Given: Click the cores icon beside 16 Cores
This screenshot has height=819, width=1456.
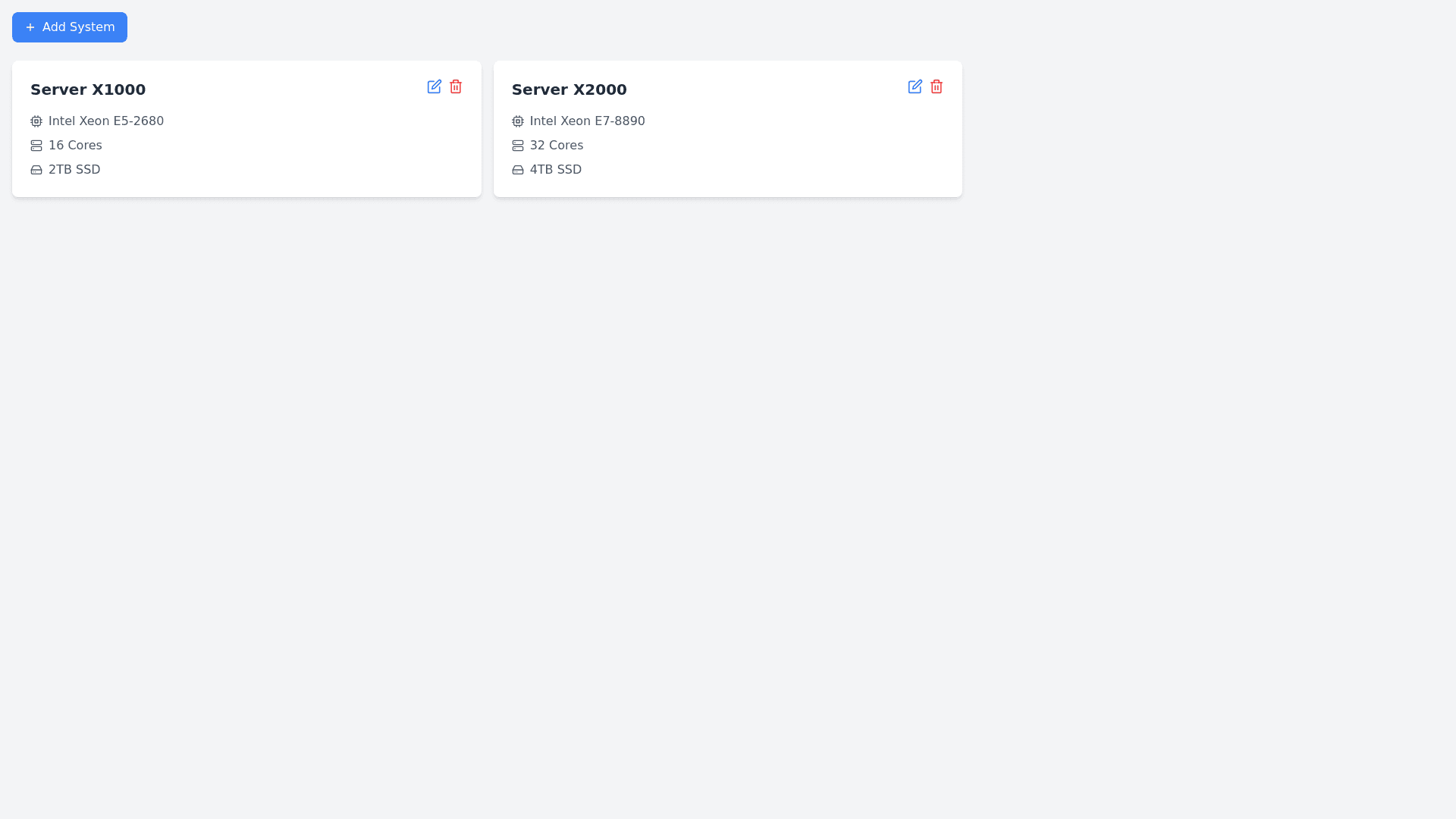Looking at the screenshot, I should (36, 146).
